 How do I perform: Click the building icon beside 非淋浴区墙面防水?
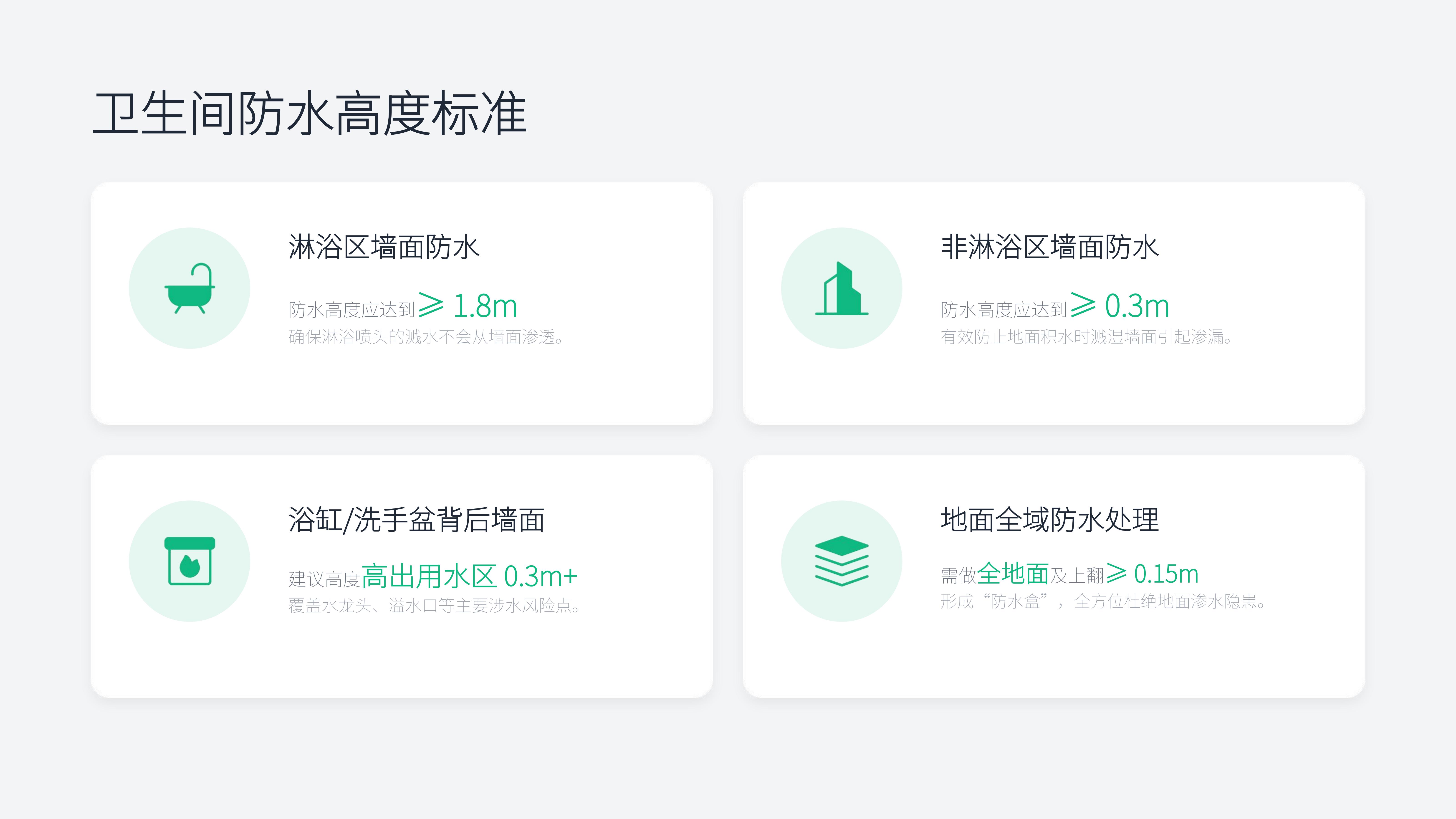pos(841,288)
